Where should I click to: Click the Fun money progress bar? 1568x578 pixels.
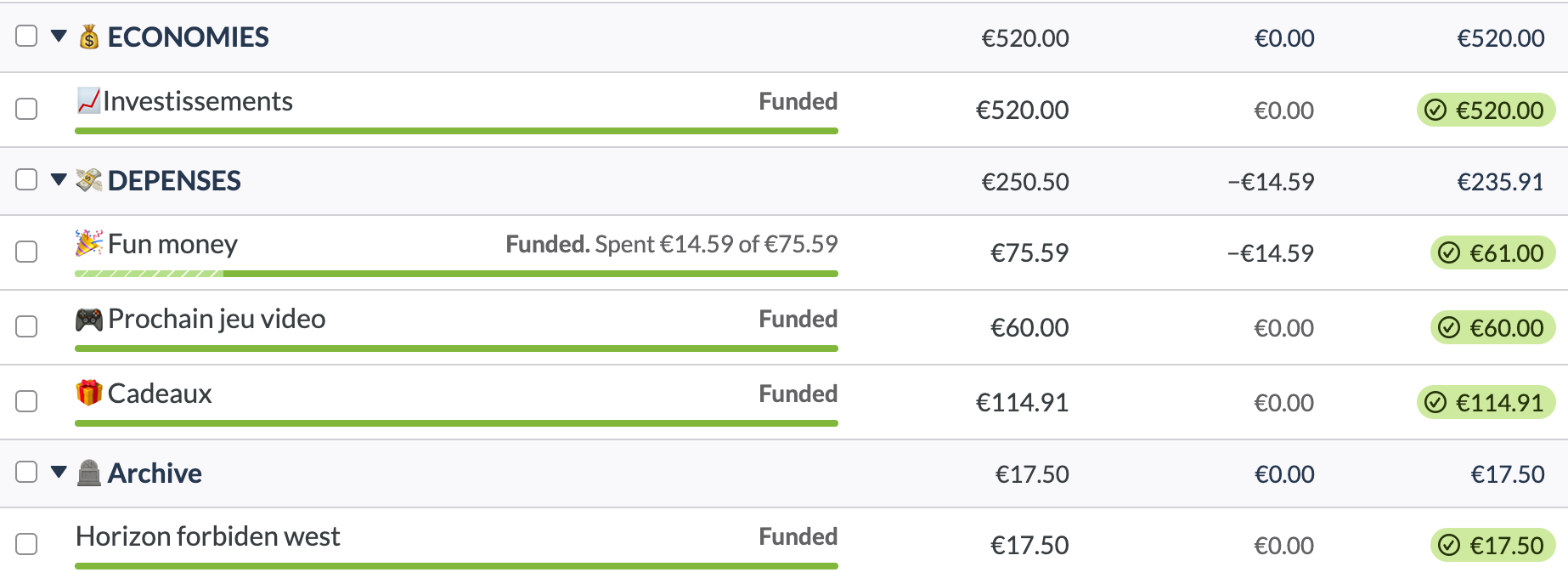[456, 274]
